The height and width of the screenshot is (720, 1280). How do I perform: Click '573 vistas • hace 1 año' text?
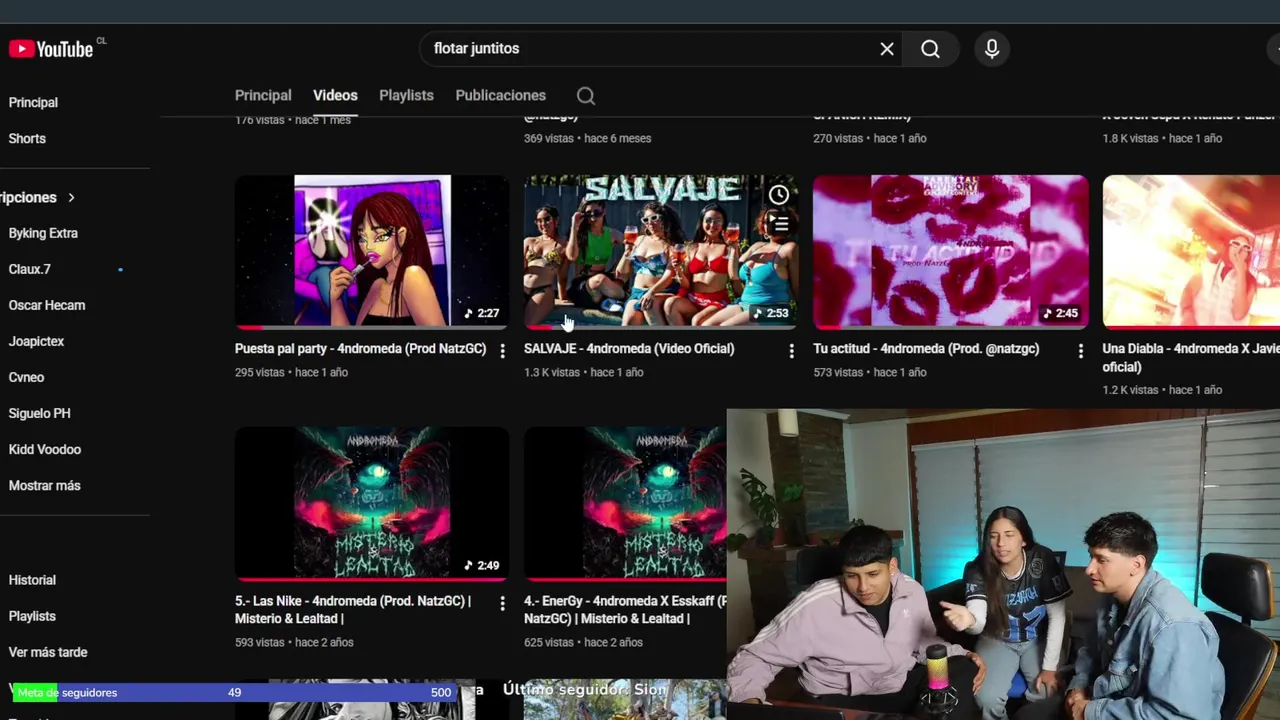click(870, 372)
